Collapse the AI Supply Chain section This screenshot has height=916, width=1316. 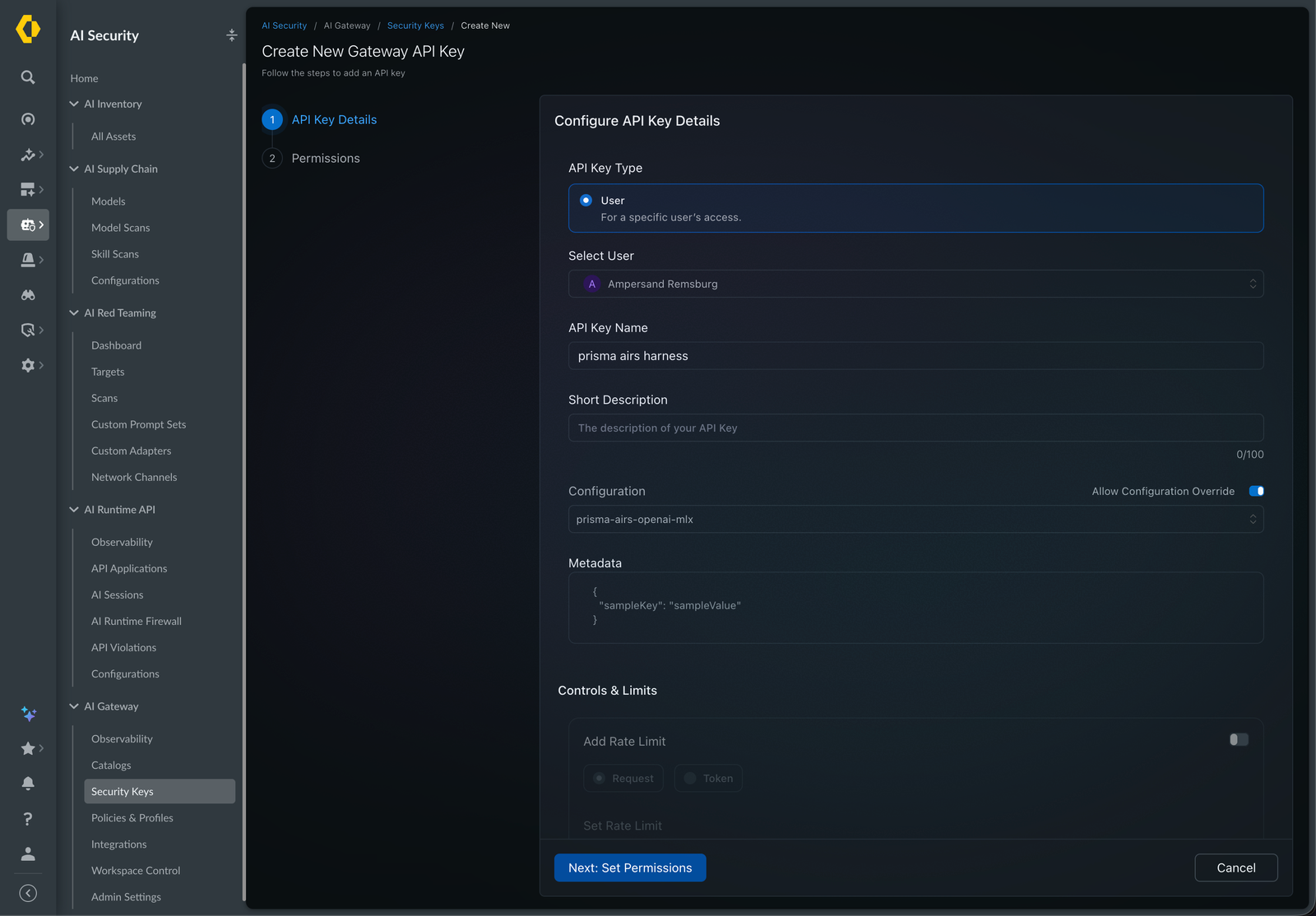point(74,169)
